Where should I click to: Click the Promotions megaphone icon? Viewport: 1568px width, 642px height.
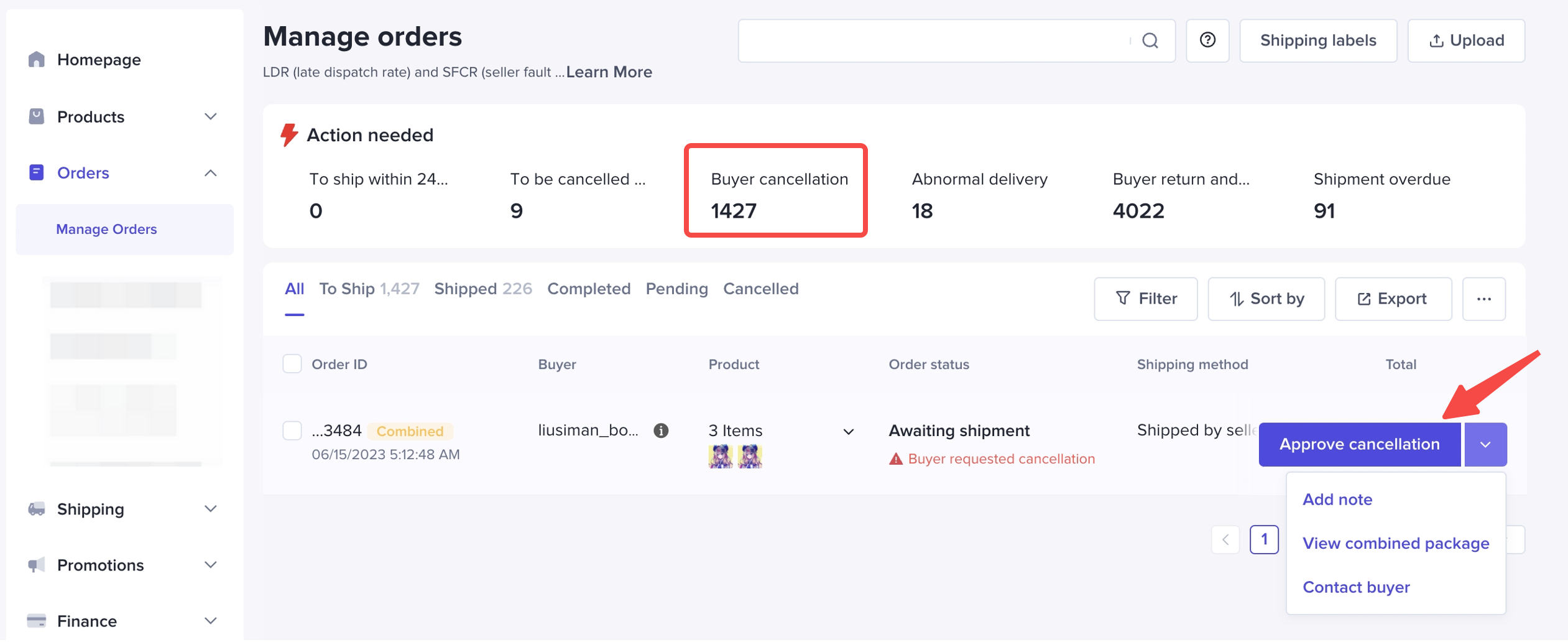coord(37,565)
